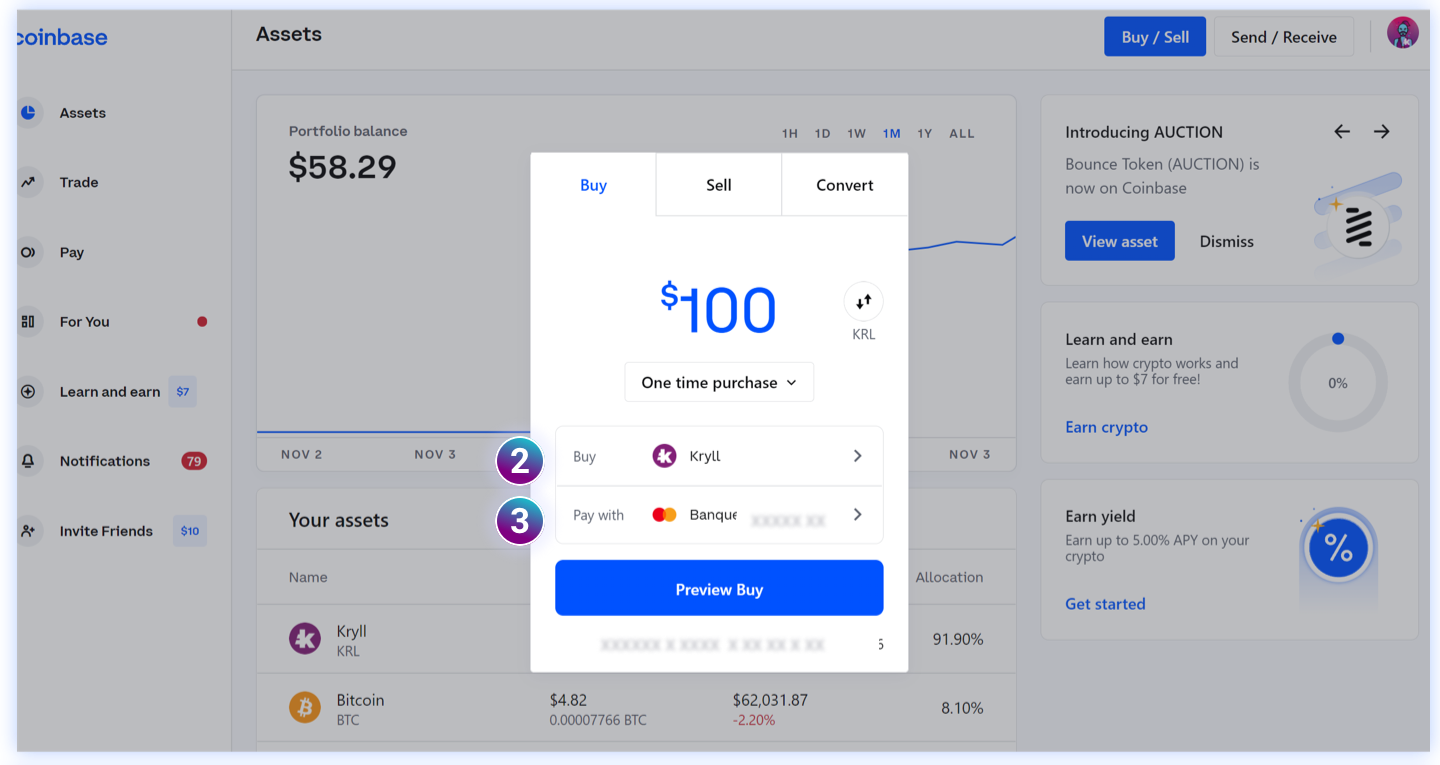Select the 1M chart range
1440x765 pixels.
coord(891,133)
